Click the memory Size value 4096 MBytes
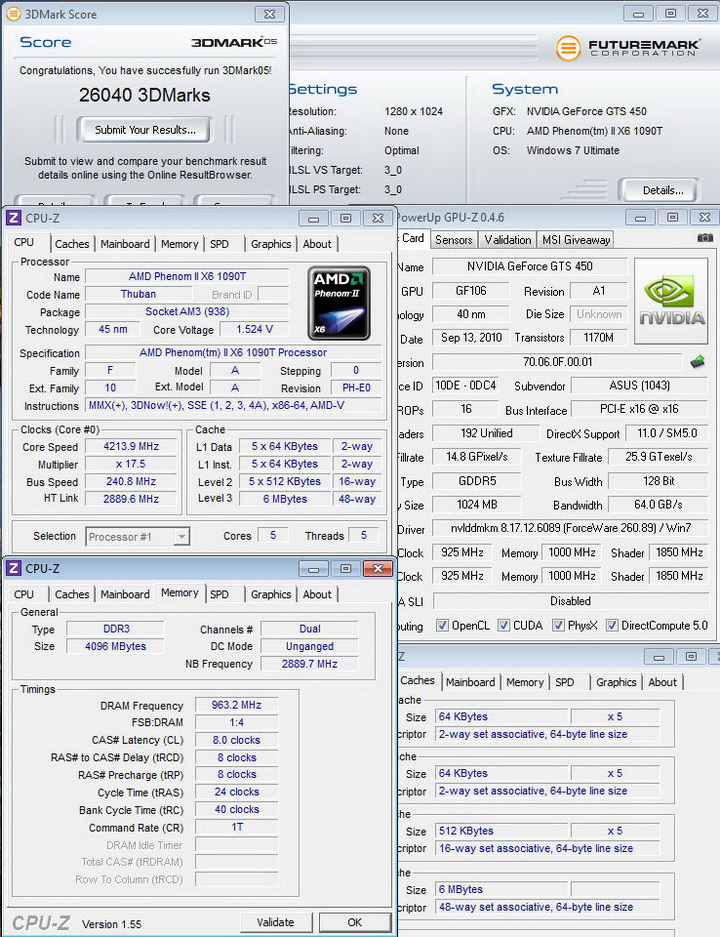 [115, 646]
